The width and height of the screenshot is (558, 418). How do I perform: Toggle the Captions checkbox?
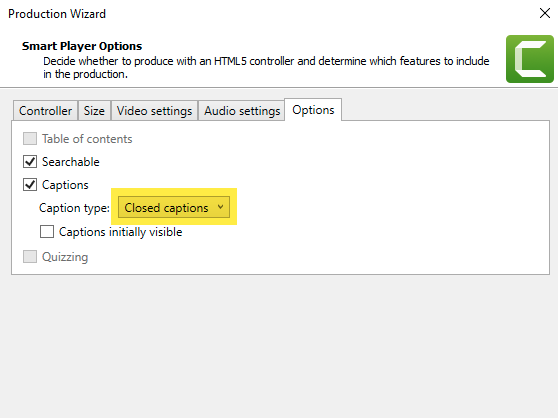coord(30,185)
